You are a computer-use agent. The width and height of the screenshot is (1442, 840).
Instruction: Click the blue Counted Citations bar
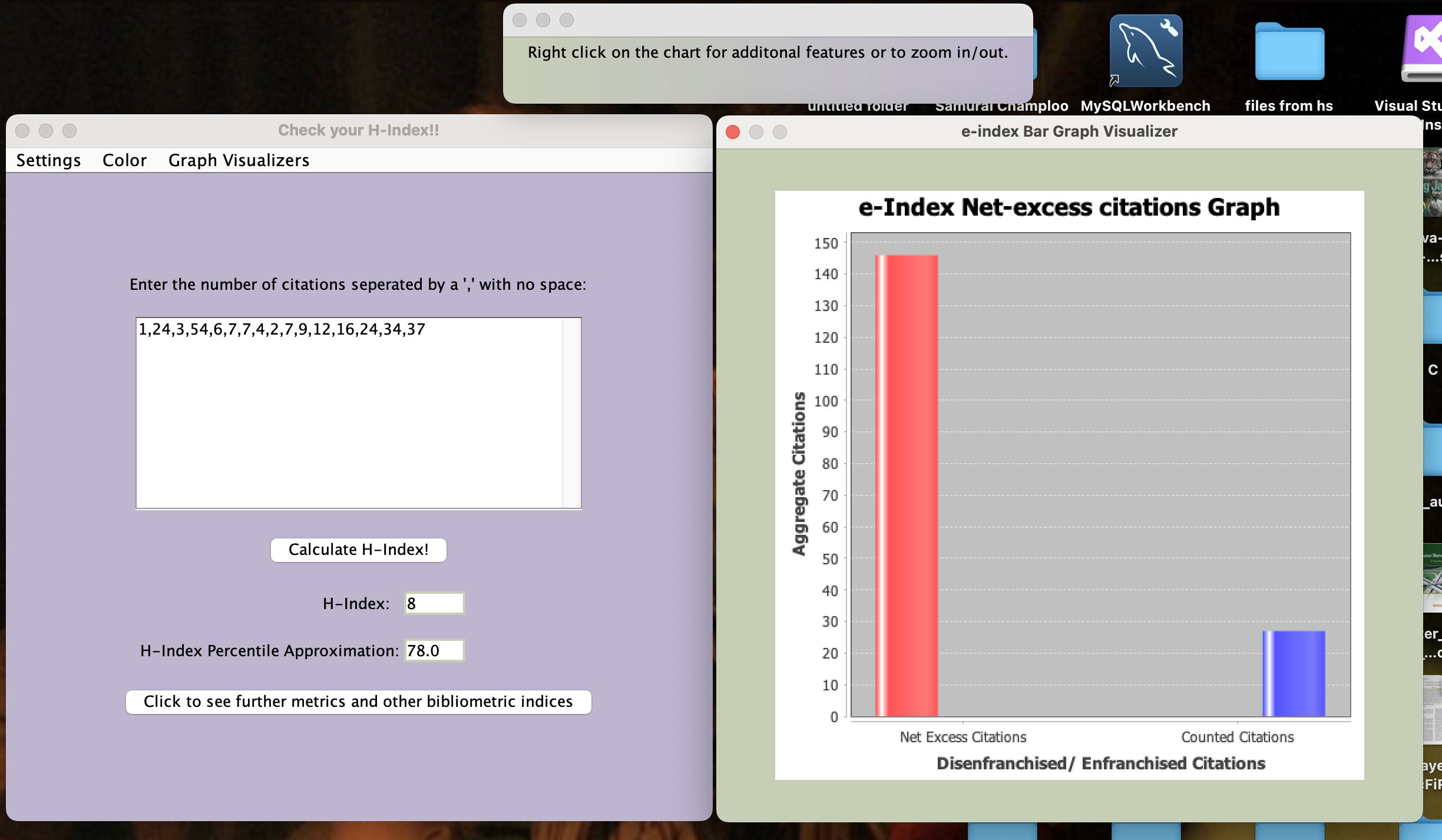(x=1294, y=673)
